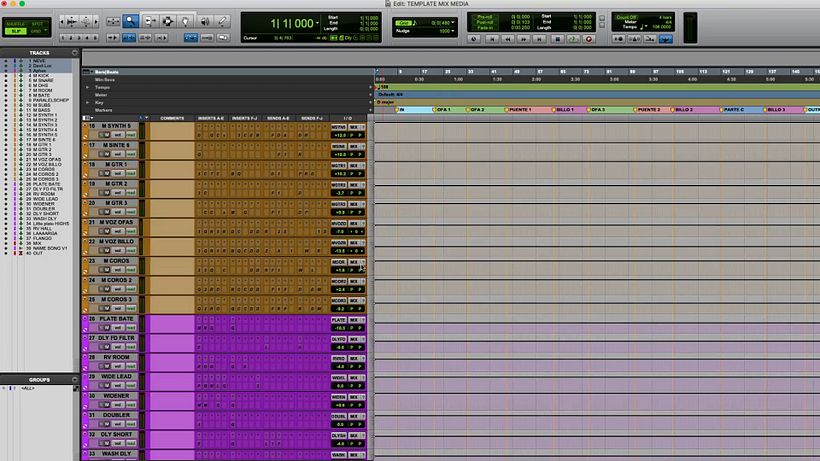This screenshot has height=461, width=820.
Task: Jump to the BILLO 1 marker
Action: (x=565, y=110)
